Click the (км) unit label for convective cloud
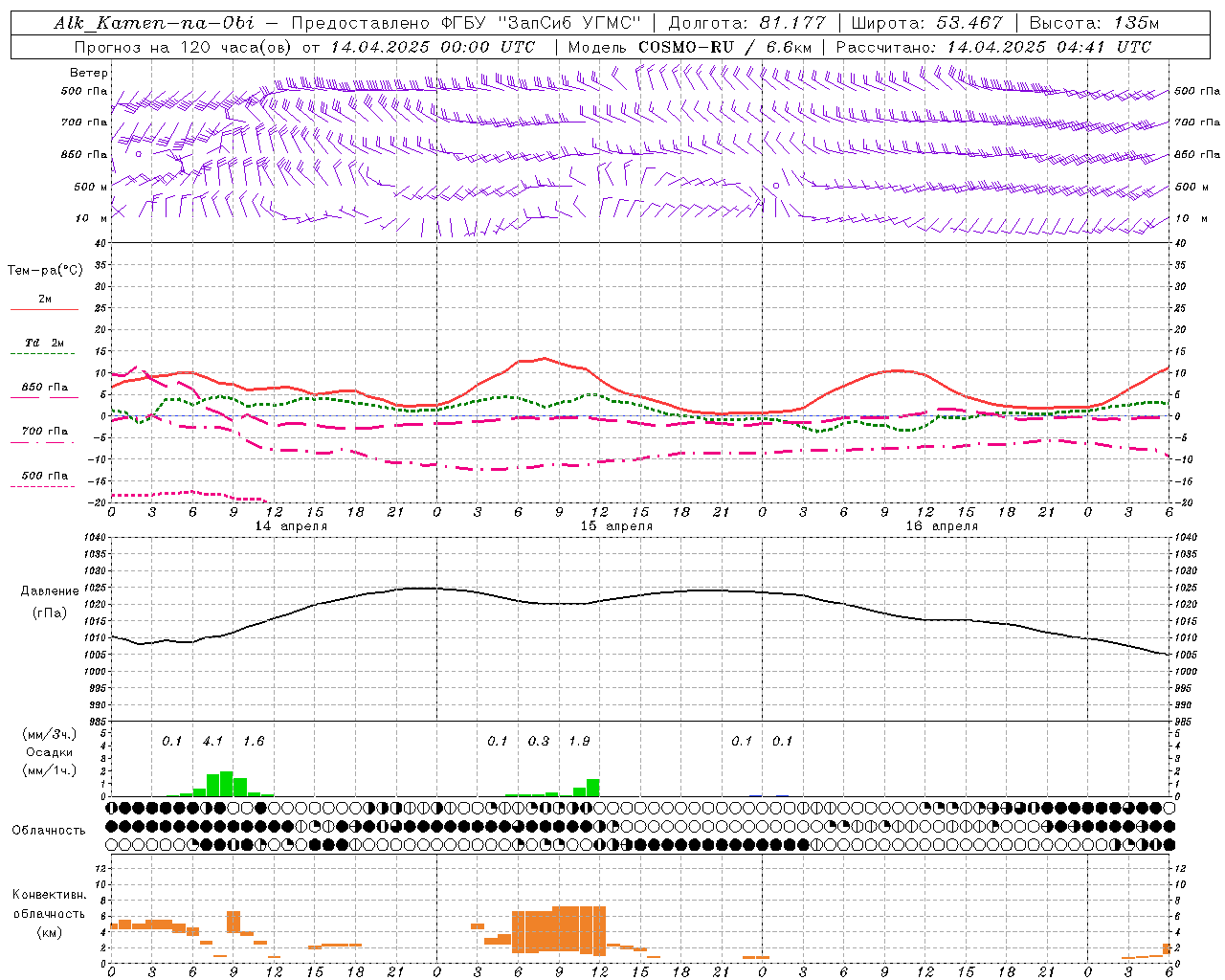This screenshot has height=980, width=1225. pos(50,932)
